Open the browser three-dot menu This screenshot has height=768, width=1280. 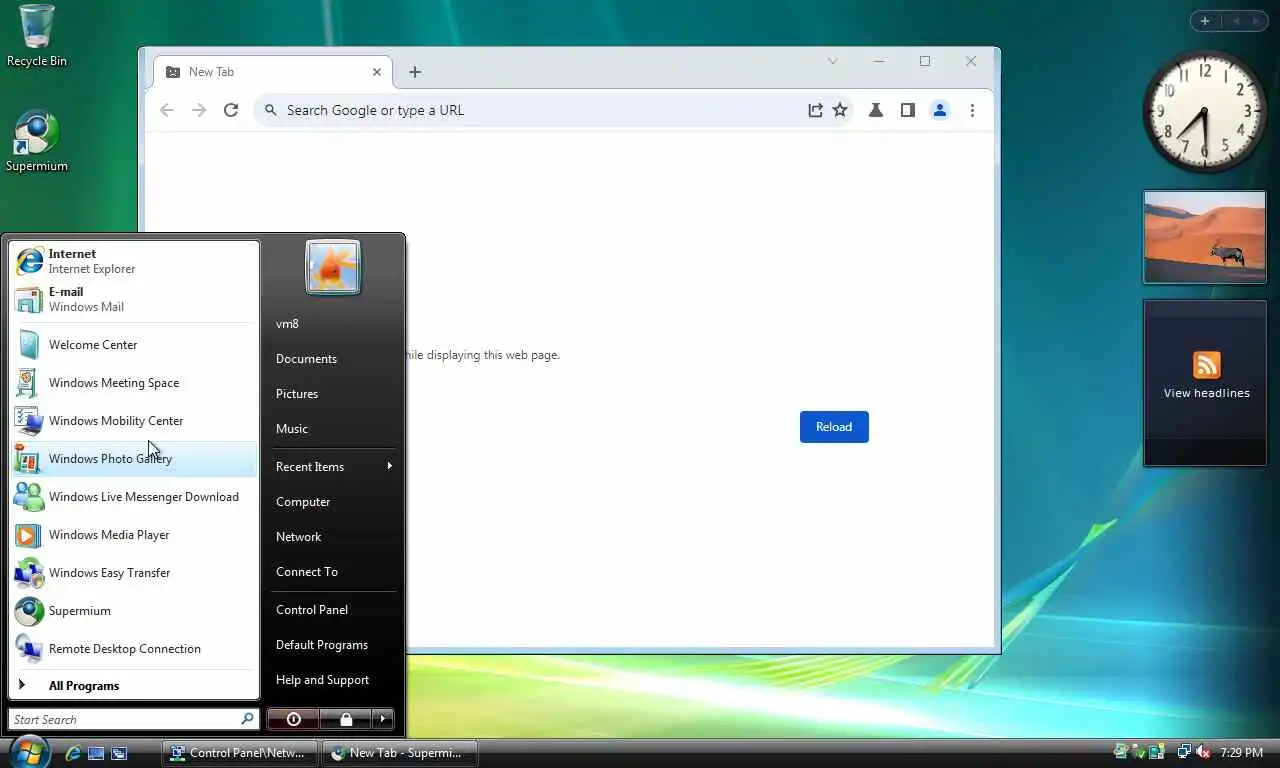(972, 110)
